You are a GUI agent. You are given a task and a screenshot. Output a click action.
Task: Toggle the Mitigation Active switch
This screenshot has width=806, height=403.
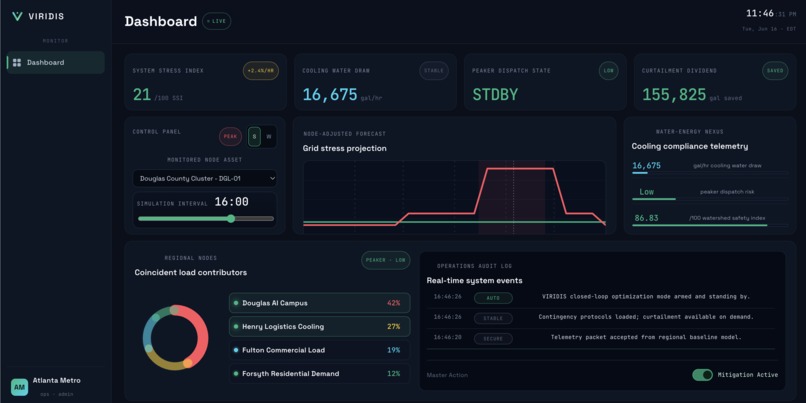(703, 375)
